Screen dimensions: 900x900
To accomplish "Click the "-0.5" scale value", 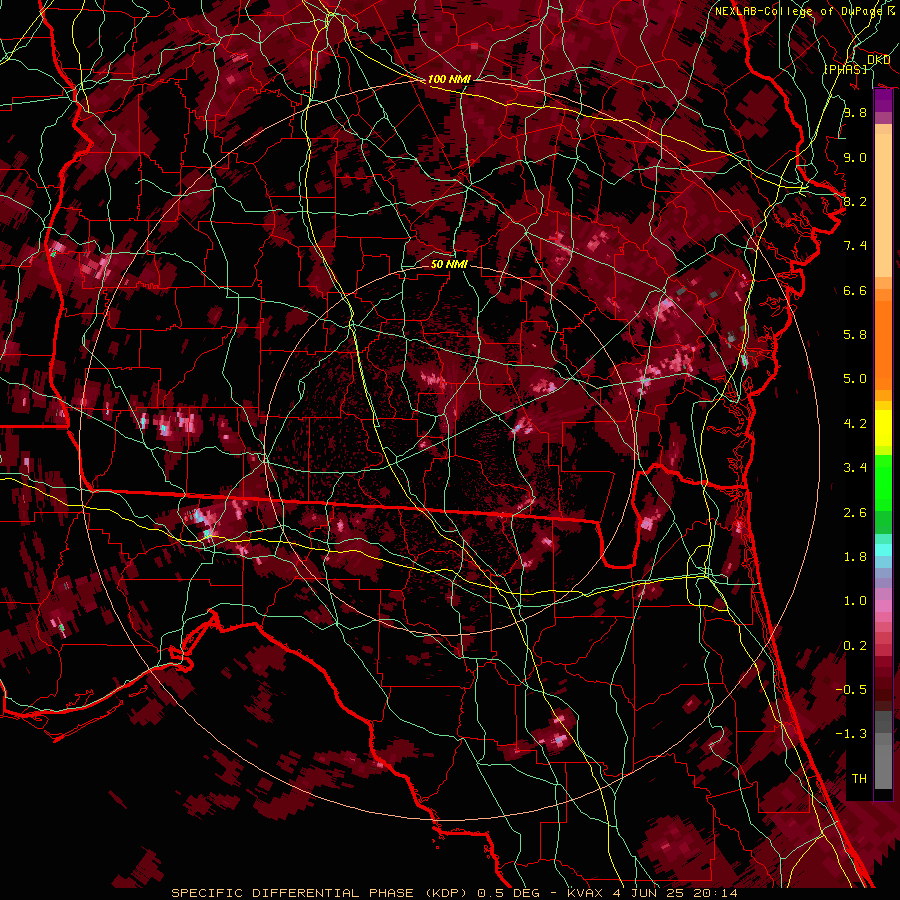I will 850,690.
